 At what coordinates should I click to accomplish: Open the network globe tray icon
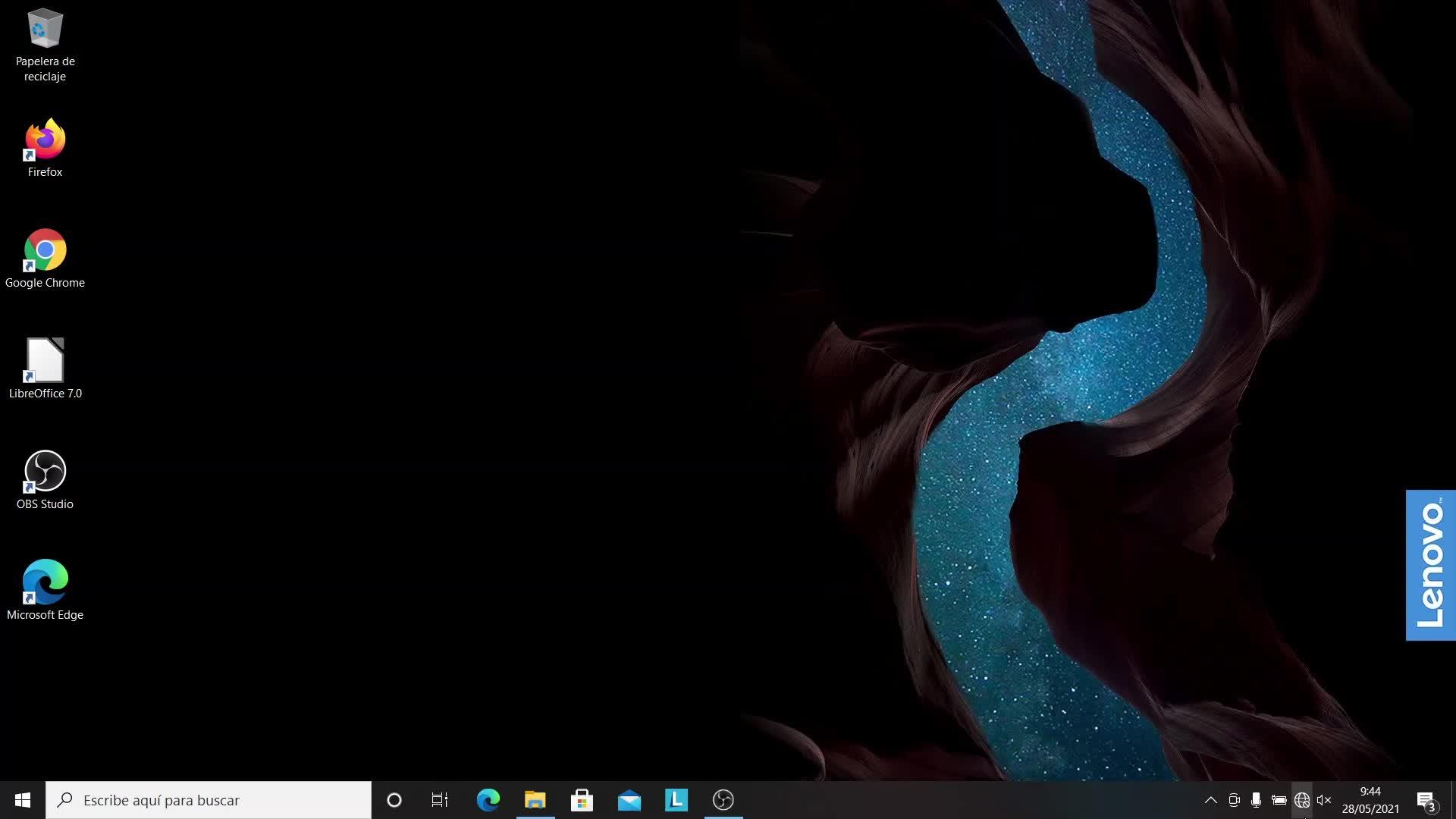pyautogui.click(x=1301, y=800)
